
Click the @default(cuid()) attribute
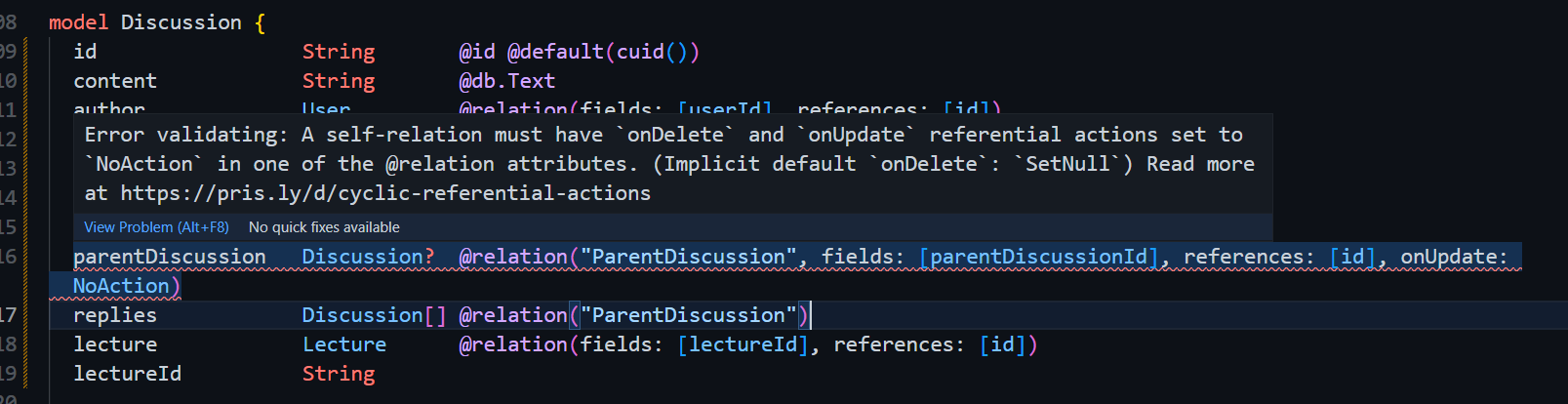pos(603,52)
